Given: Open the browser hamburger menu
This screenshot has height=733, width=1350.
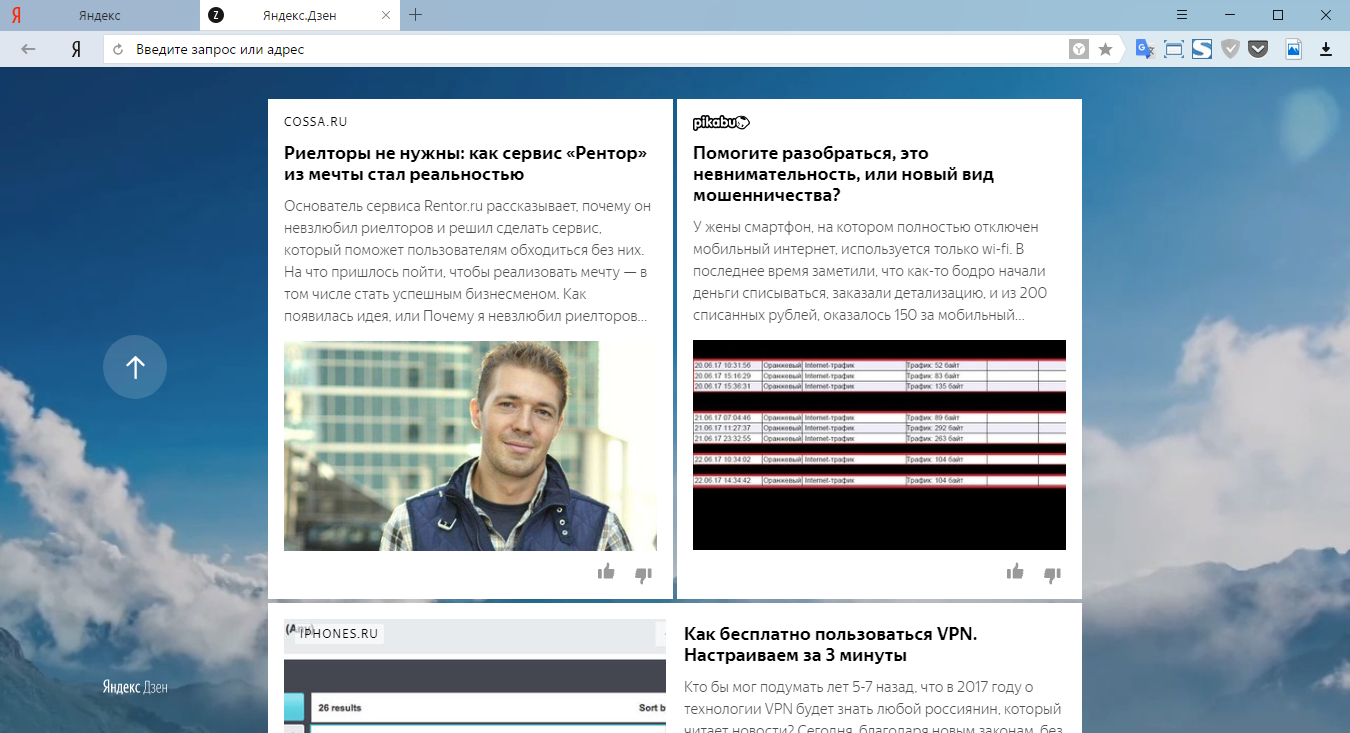Looking at the screenshot, I should click(x=1182, y=15).
